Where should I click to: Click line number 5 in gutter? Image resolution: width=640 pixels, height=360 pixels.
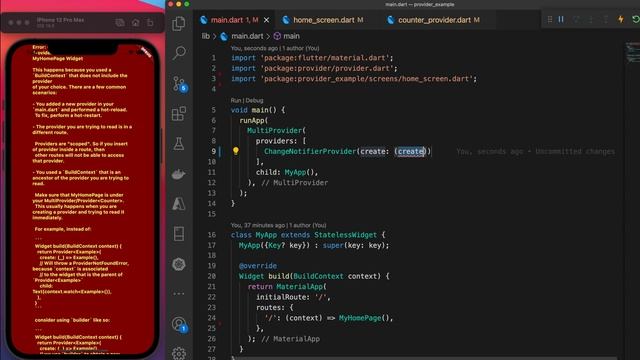coord(213,110)
